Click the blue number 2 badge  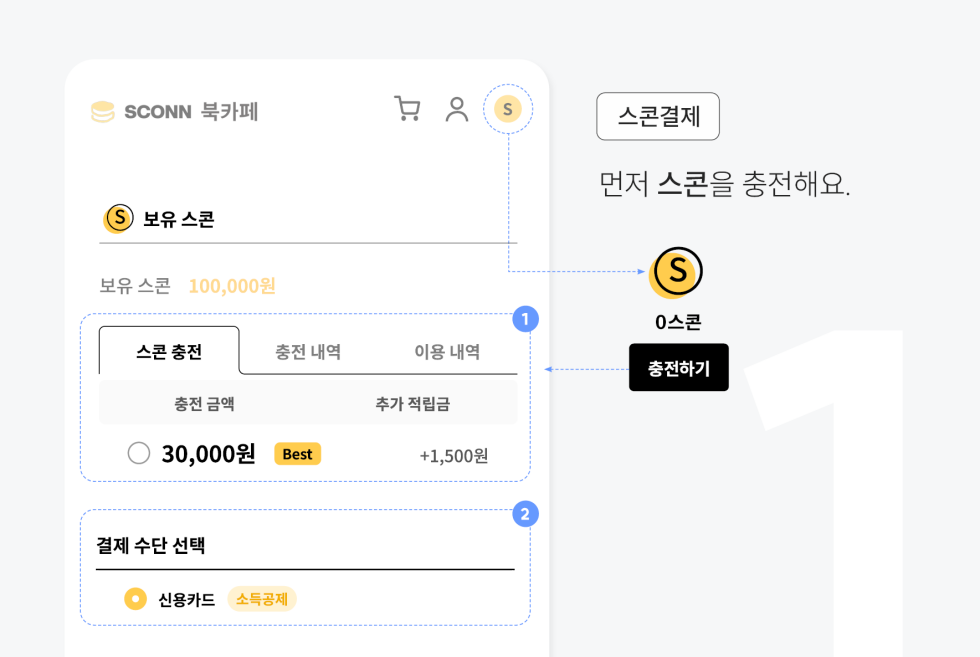[525, 514]
